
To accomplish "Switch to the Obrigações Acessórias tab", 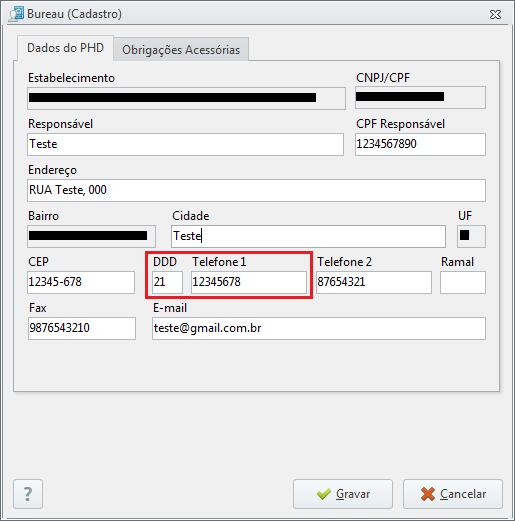I will point(181,49).
